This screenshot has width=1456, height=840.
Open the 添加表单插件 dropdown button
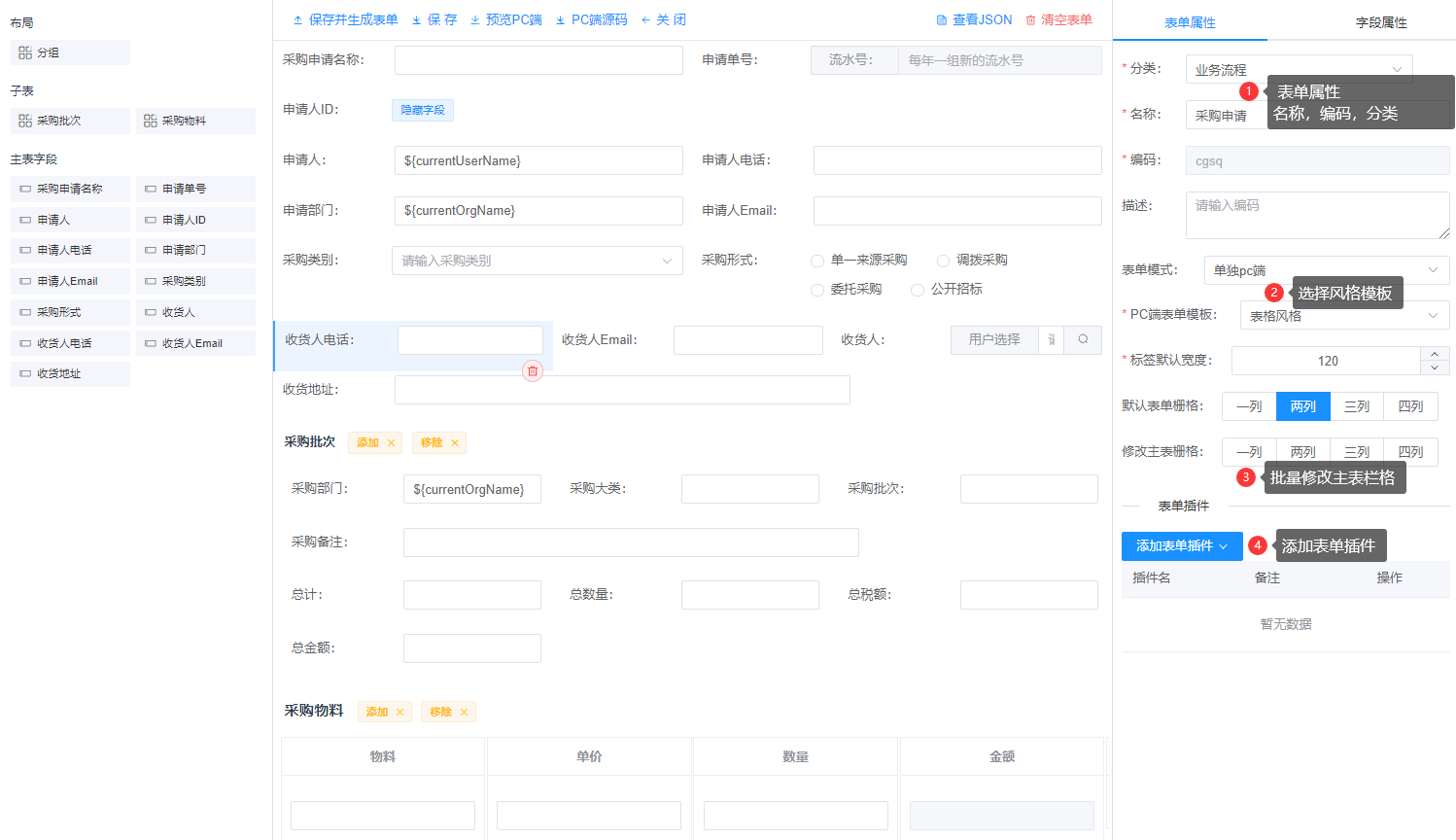point(1182,546)
